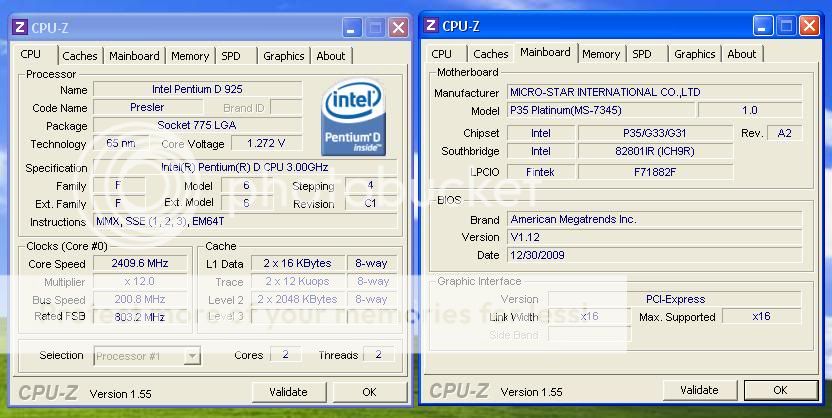Click the core voltage value 1.272 V
This screenshot has width=832, height=418.
(x=266, y=143)
